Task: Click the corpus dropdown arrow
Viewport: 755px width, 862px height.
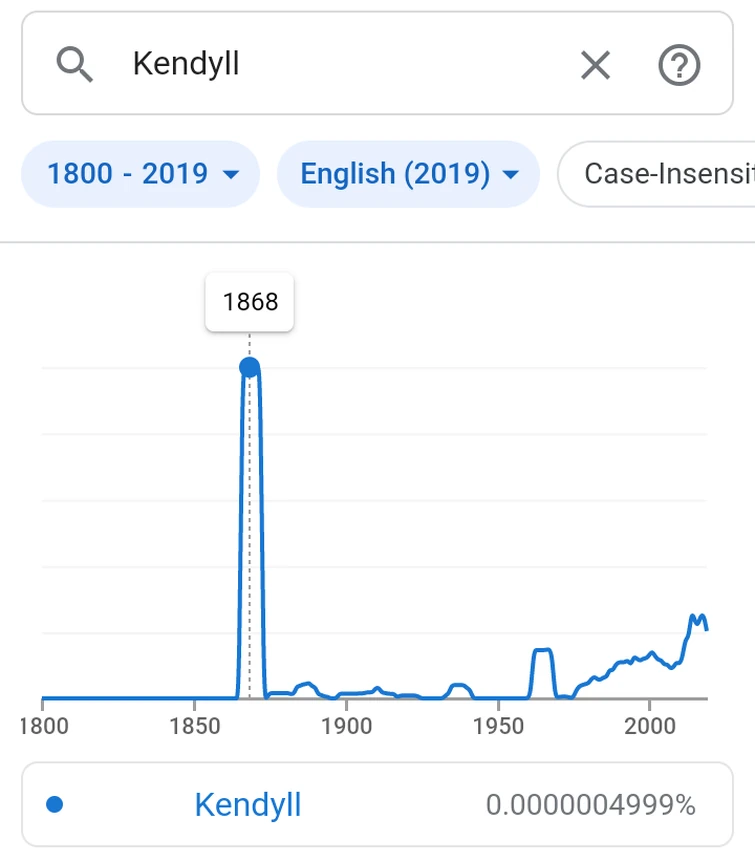Action: pos(511,175)
